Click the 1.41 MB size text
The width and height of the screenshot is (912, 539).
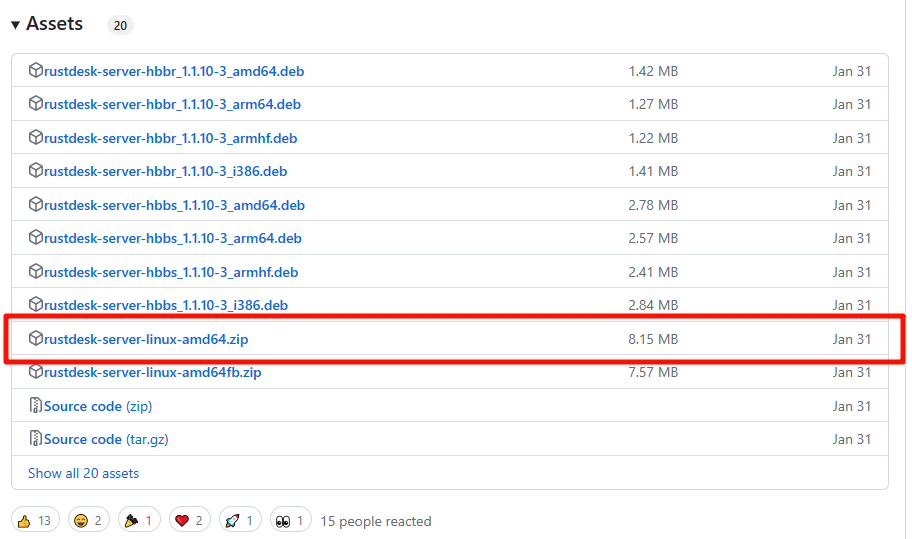pyautogui.click(x=653, y=171)
